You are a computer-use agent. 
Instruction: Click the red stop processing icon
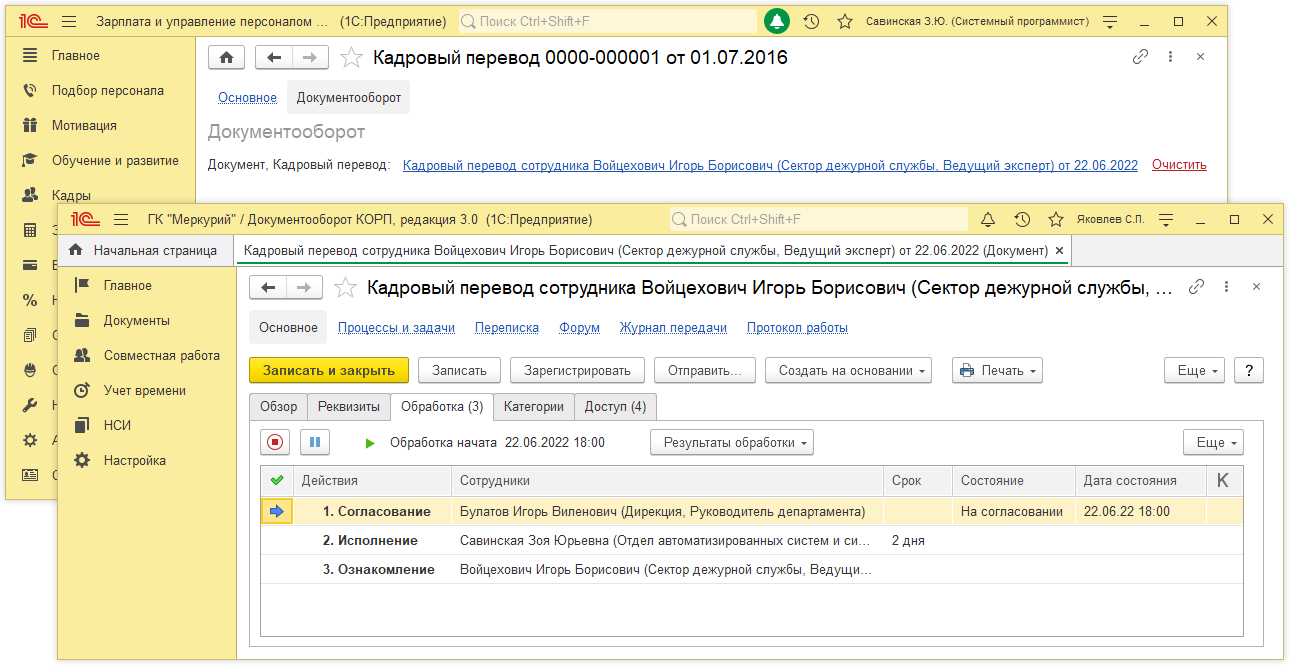(276, 442)
